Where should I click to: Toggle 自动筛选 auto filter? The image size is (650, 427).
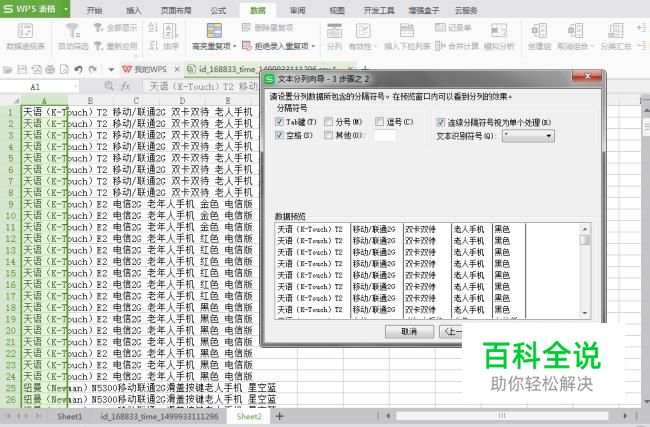click(73, 36)
